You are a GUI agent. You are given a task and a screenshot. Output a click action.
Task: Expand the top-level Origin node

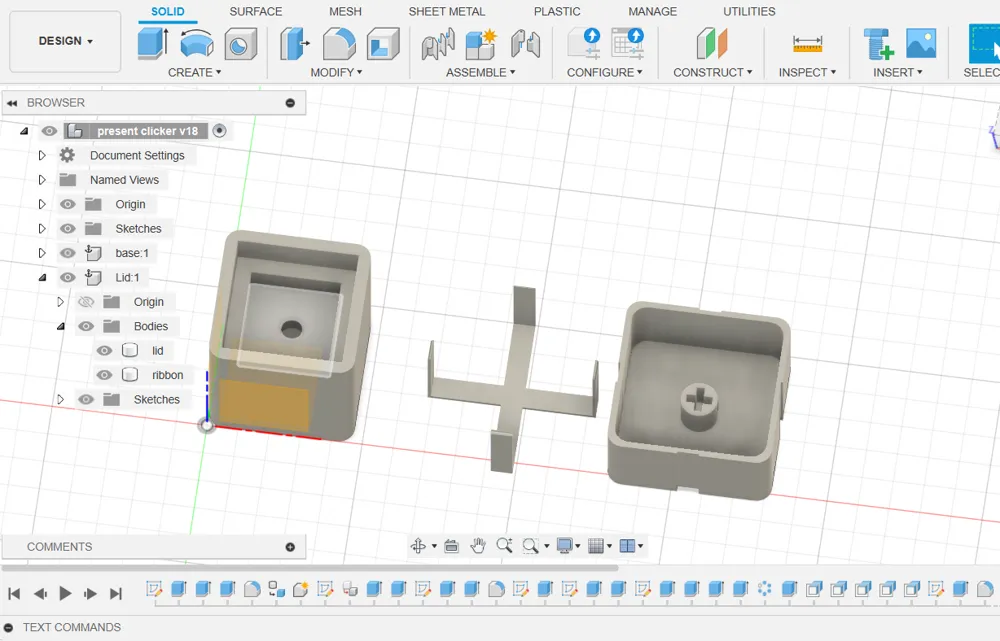[42, 204]
